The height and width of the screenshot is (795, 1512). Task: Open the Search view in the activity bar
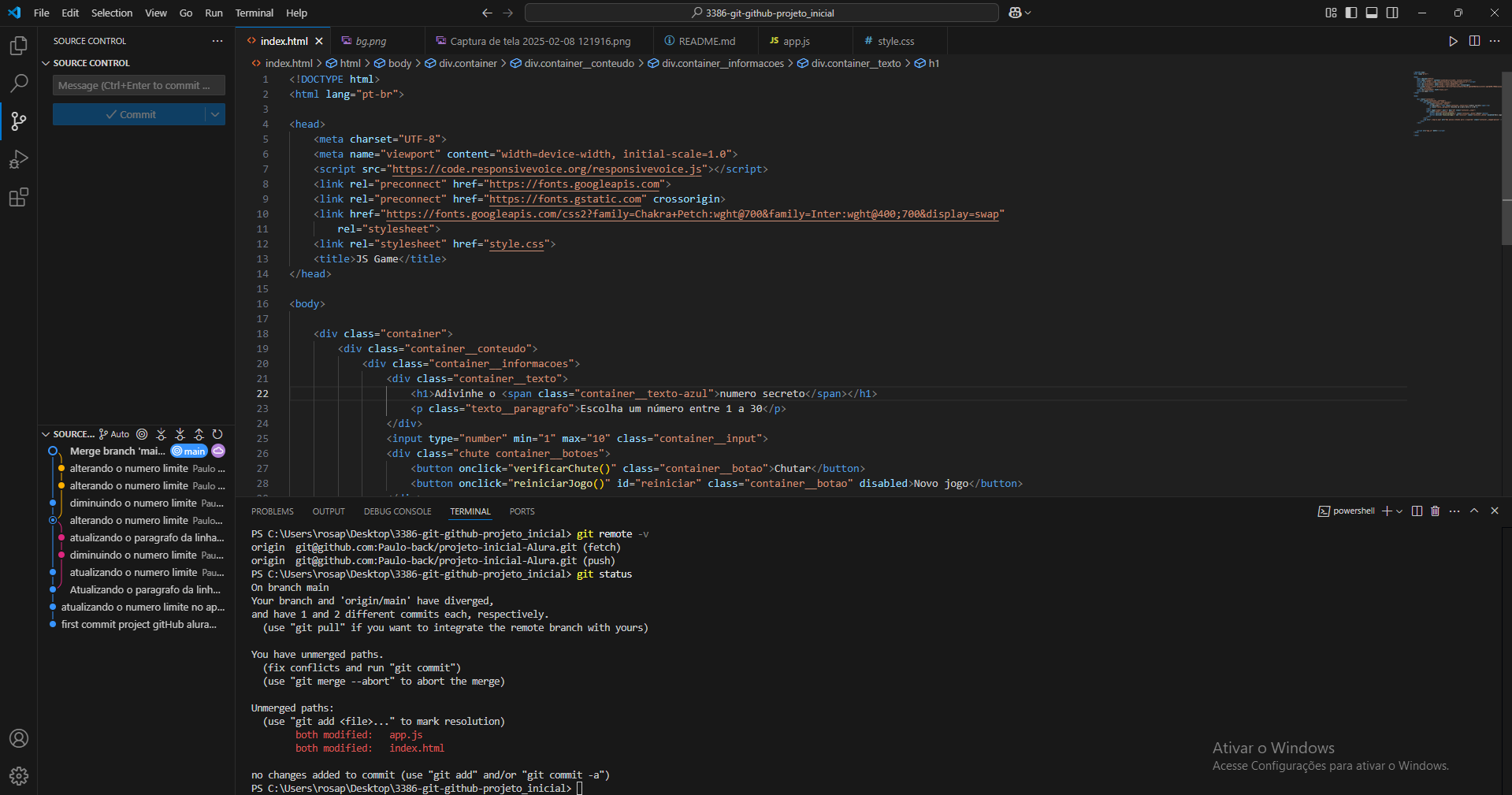19,83
